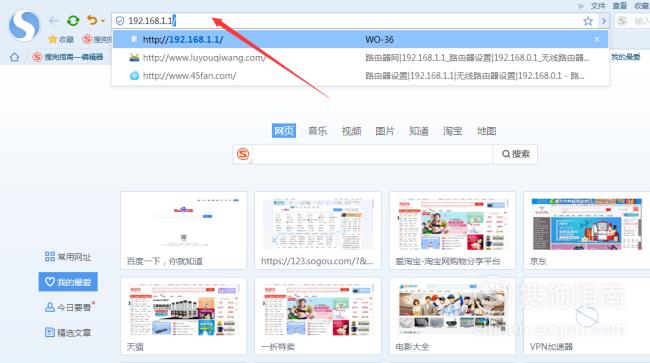Viewport: 650px width, 363px height.
Task: Select the 视频 search tab
Action: 352,131
